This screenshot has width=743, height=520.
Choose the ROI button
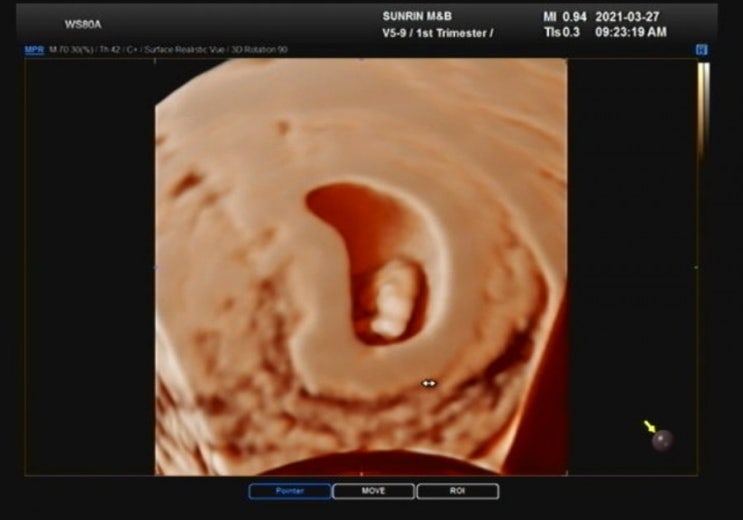[x=457, y=491]
